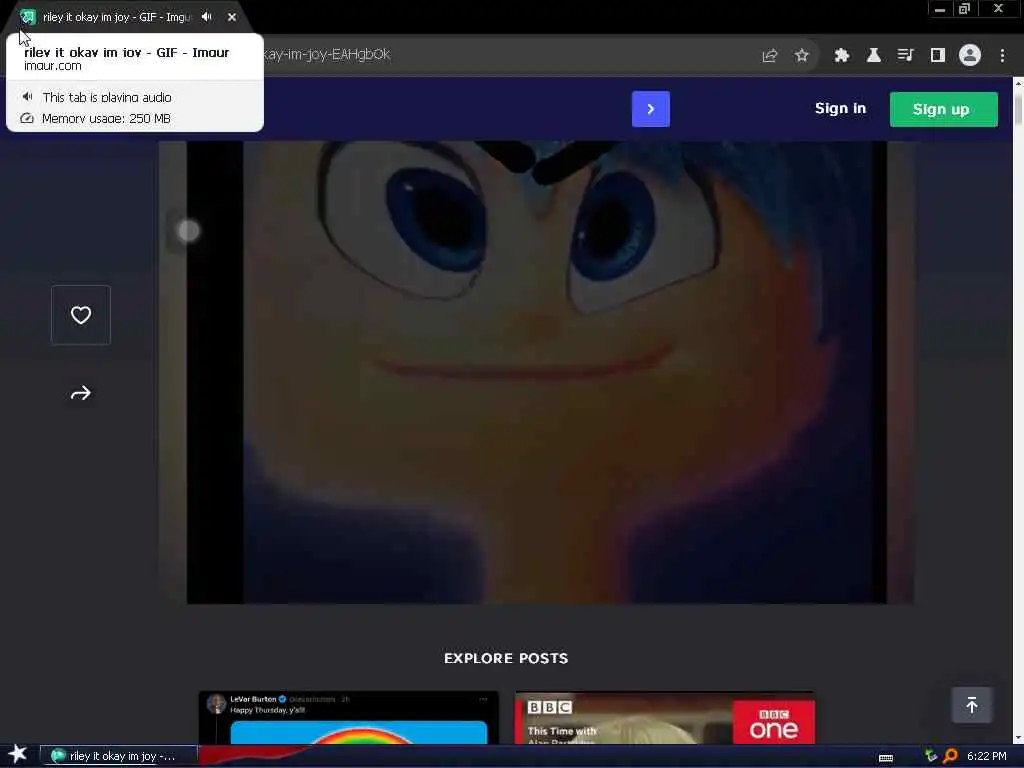1024x768 pixels.
Task: Open the LeVar Burton explore post
Action: pyautogui.click(x=349, y=717)
